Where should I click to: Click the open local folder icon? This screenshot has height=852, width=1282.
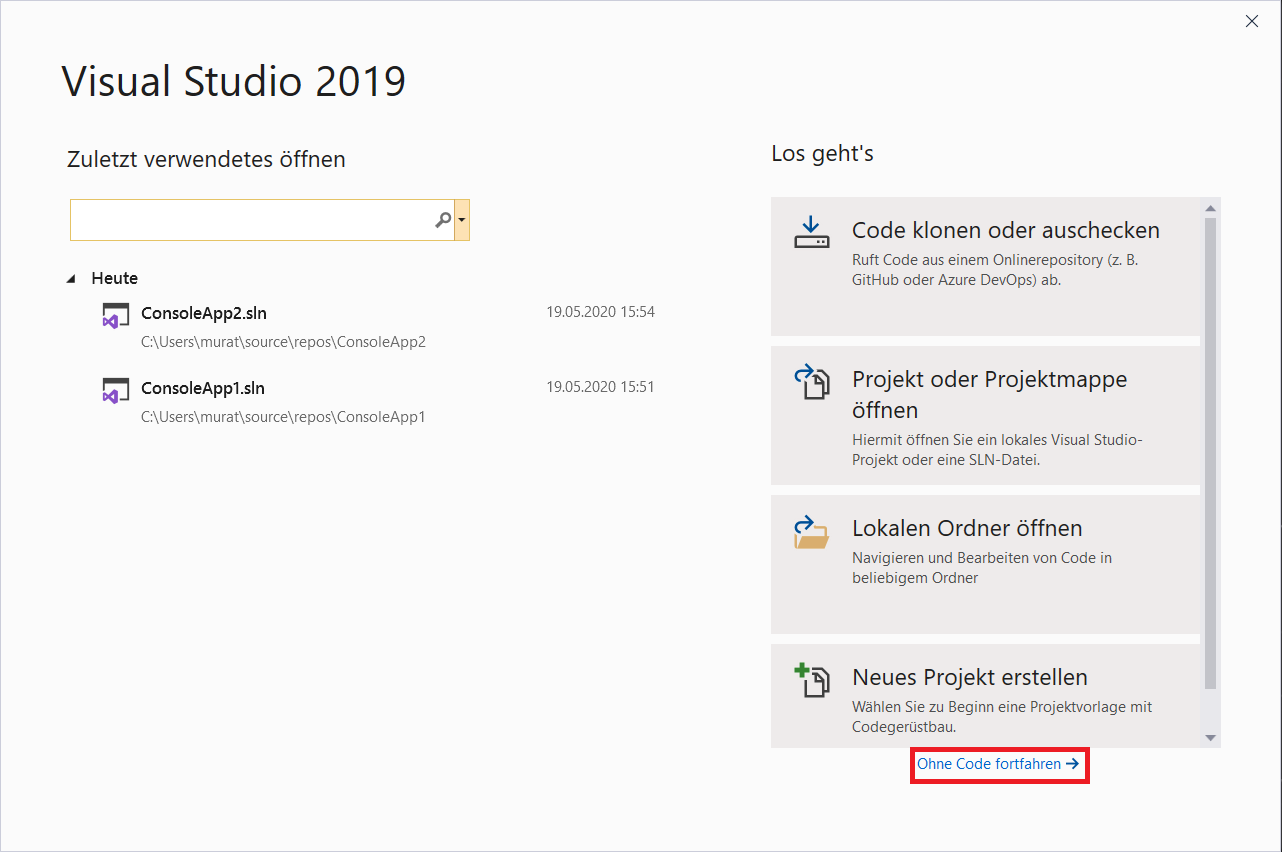(x=811, y=532)
